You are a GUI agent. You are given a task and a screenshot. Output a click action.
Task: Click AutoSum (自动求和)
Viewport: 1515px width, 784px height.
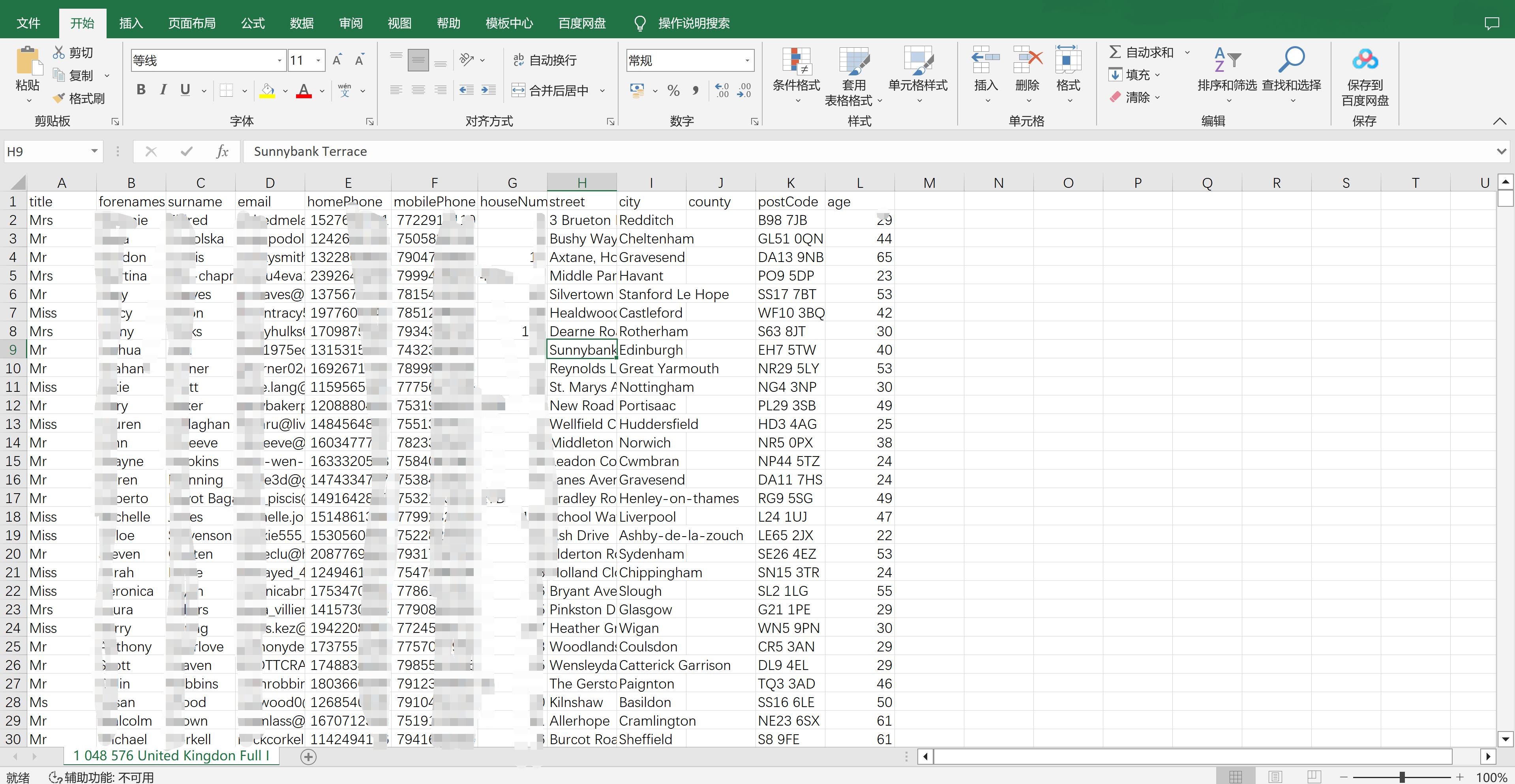point(1142,52)
